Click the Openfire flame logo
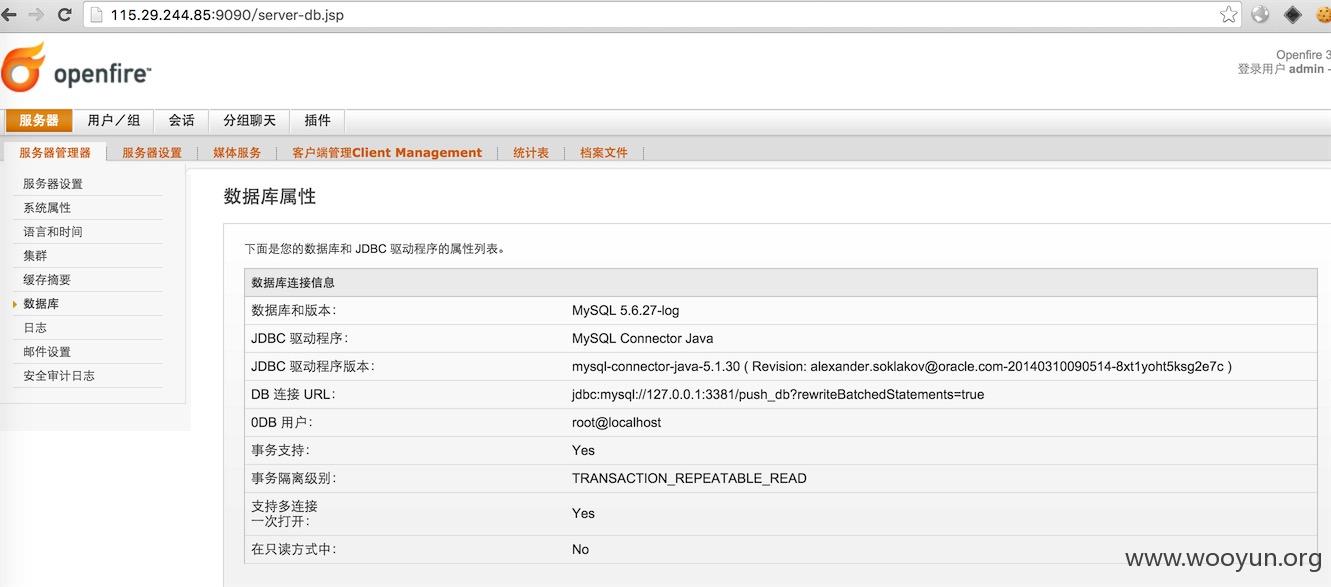This screenshot has width=1331, height=587. point(23,68)
